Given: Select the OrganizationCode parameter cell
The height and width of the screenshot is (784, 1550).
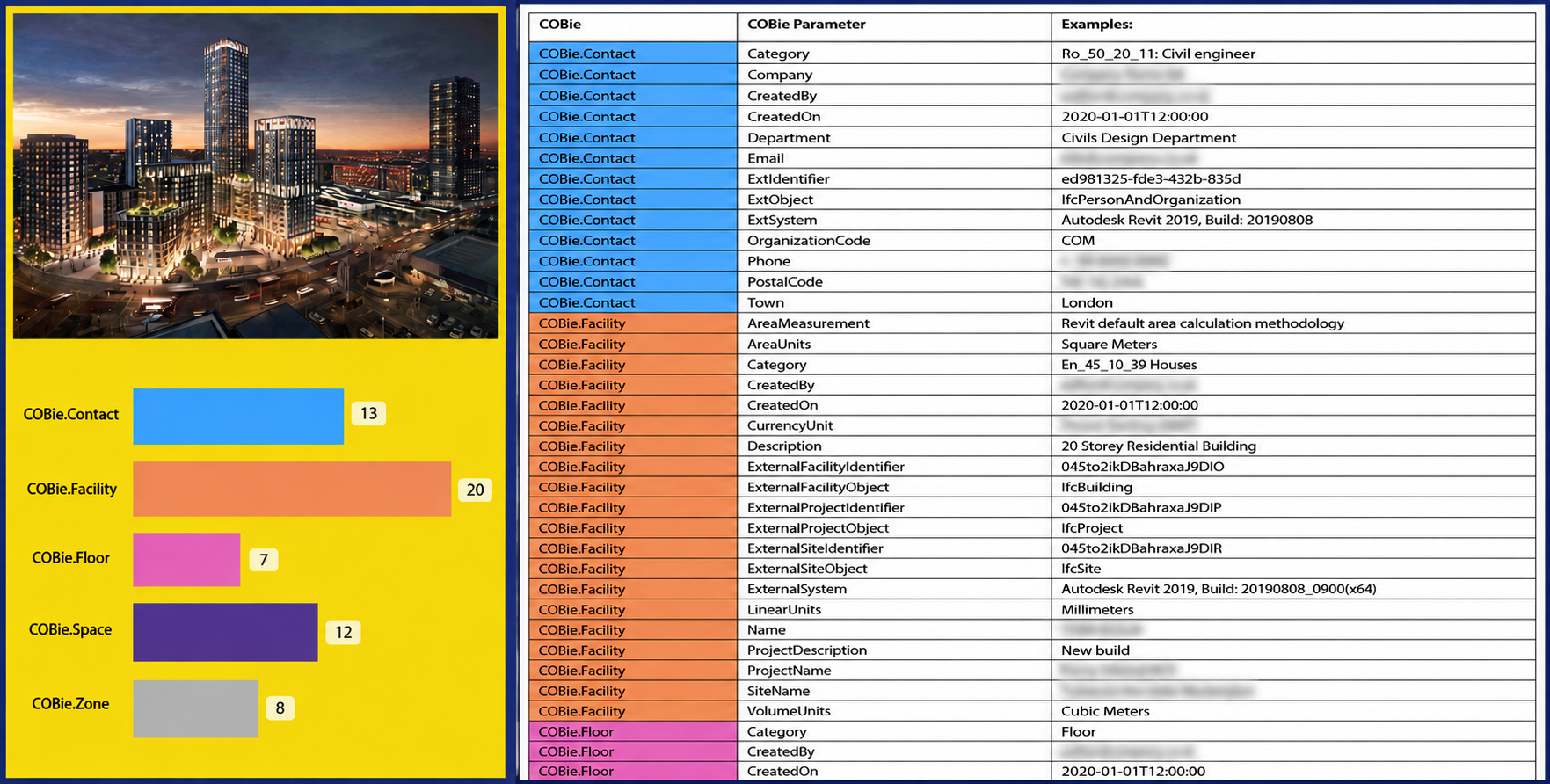Looking at the screenshot, I should (x=894, y=240).
